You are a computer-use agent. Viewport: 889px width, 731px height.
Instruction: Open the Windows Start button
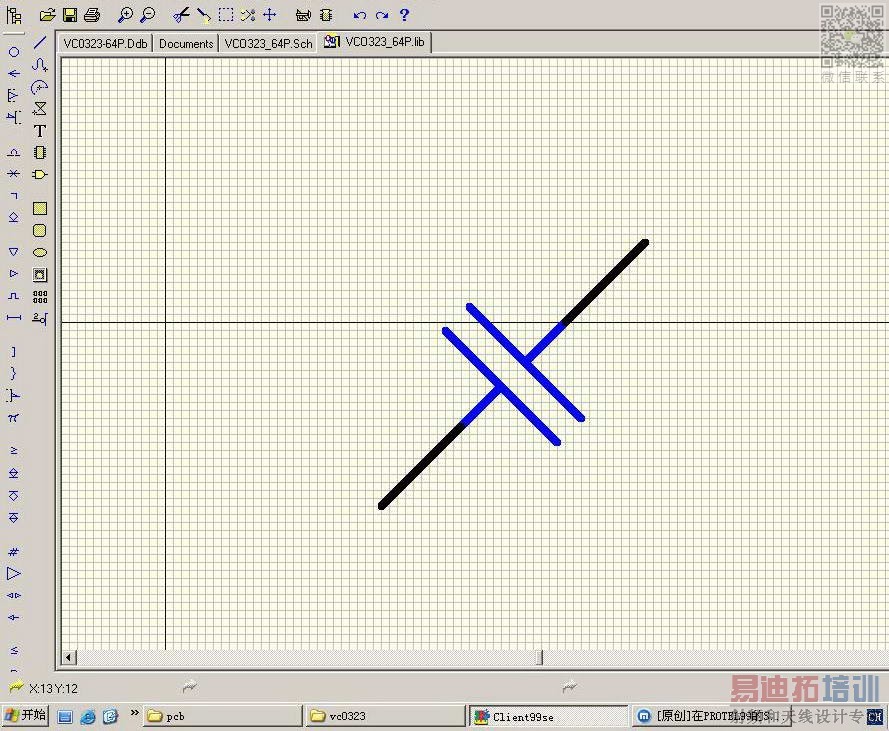(26, 716)
